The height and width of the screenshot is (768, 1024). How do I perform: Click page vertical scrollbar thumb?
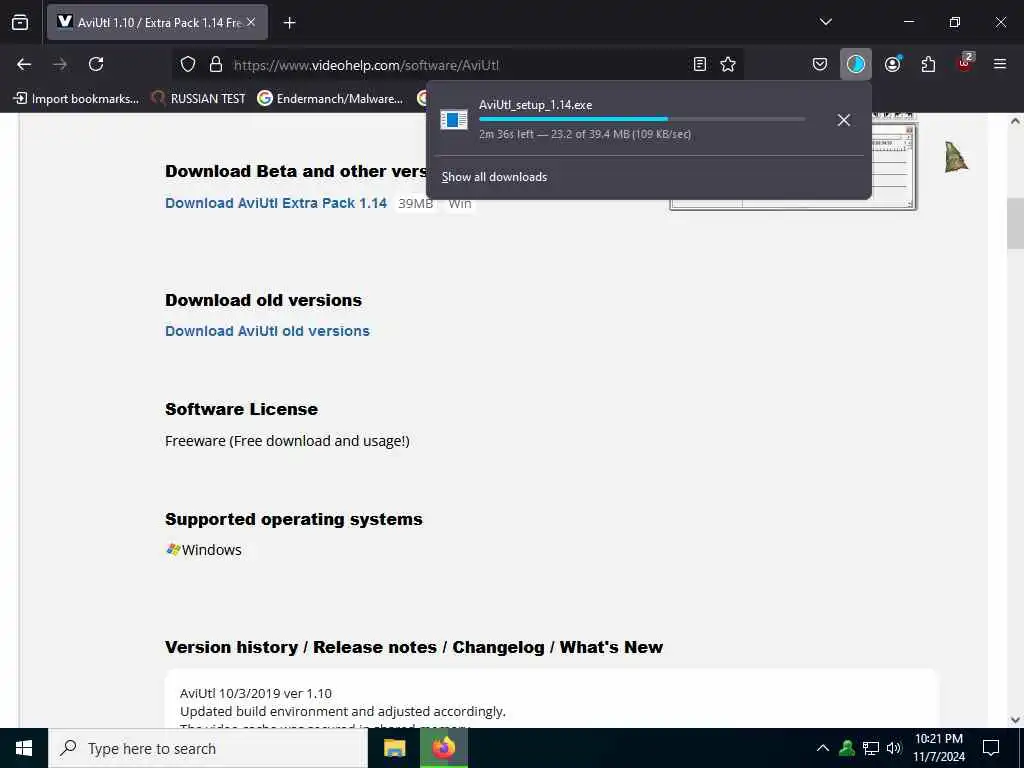(x=1015, y=223)
